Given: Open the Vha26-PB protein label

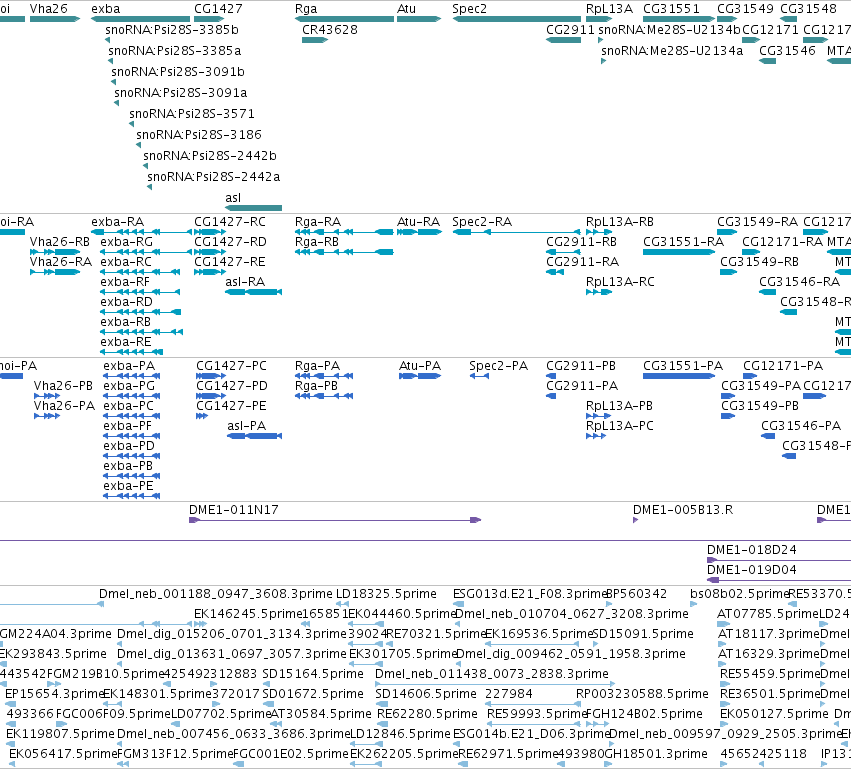Looking at the screenshot, I should point(63,386).
